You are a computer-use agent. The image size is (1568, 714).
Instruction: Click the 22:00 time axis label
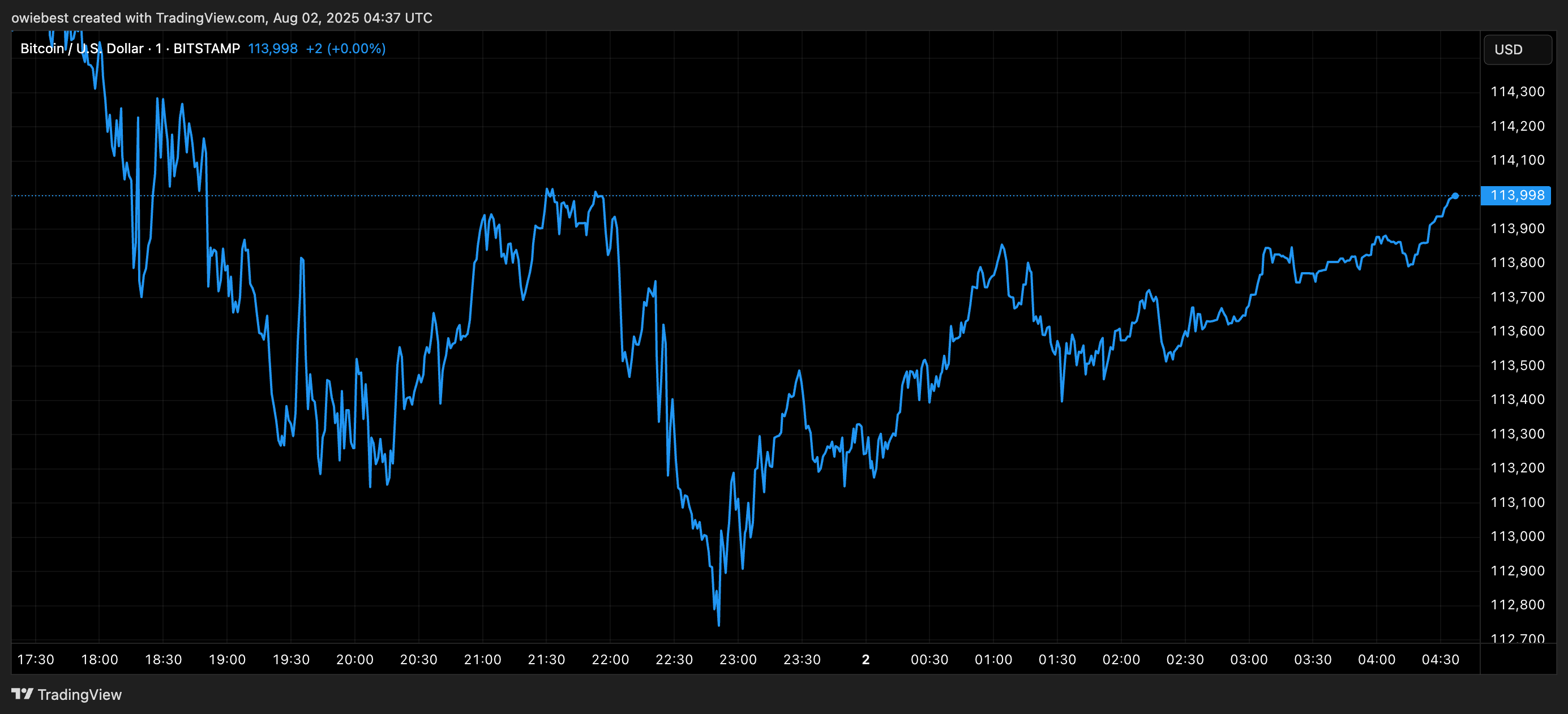click(x=611, y=660)
